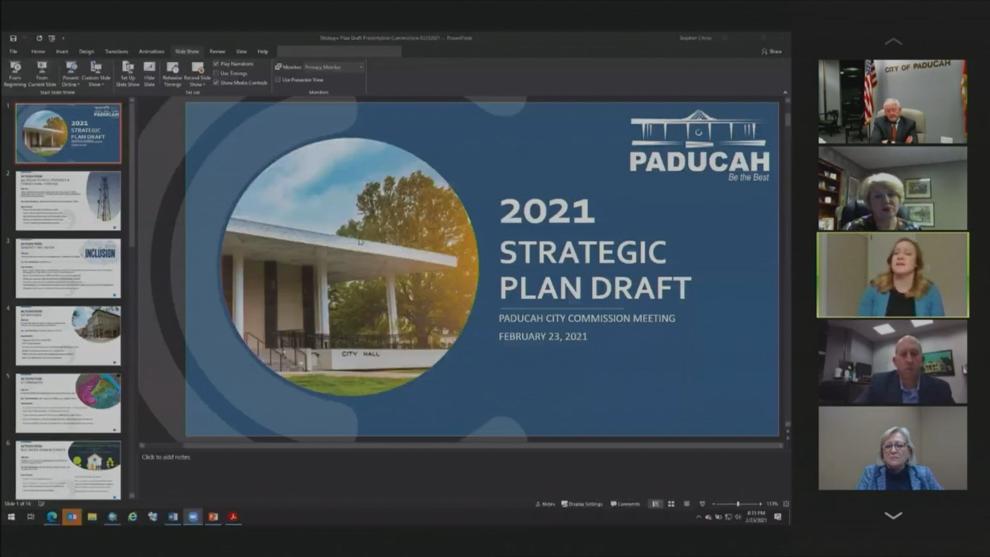Open Windows Start menu
Screen dimensions: 990x557
click(x=11, y=517)
